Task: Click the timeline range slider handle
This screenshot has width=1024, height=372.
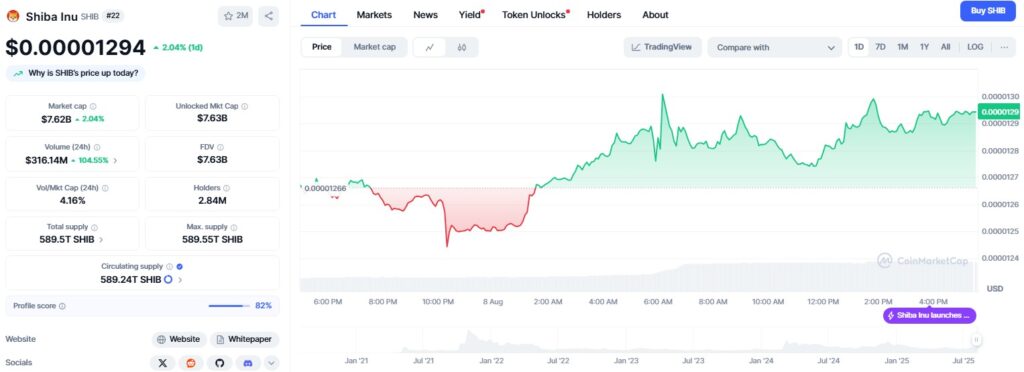Action: click(976, 339)
